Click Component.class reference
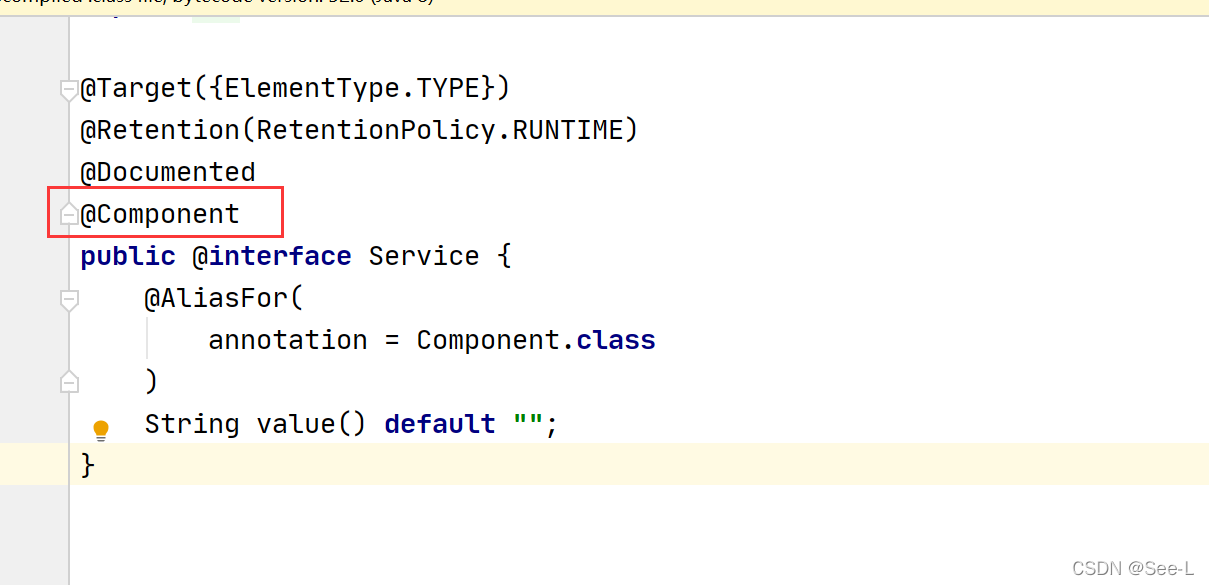This screenshot has width=1209, height=585. (x=536, y=340)
